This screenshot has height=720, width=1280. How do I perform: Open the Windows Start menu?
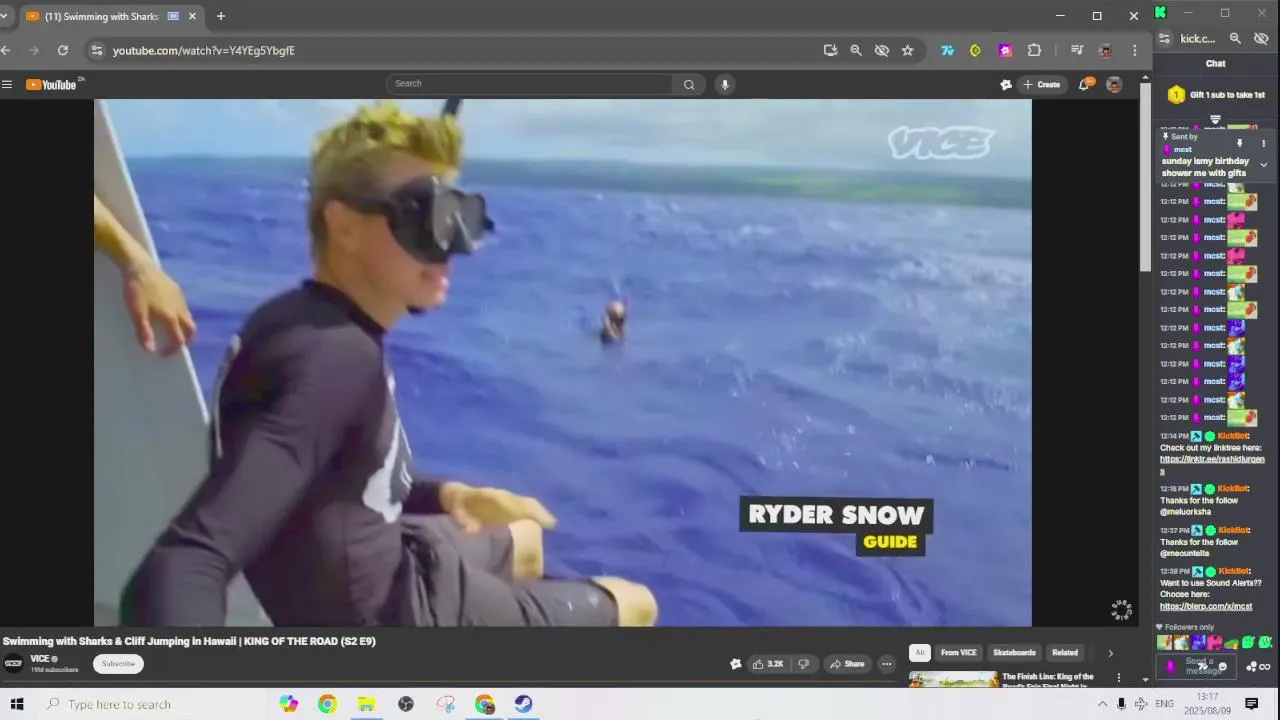click(x=17, y=704)
